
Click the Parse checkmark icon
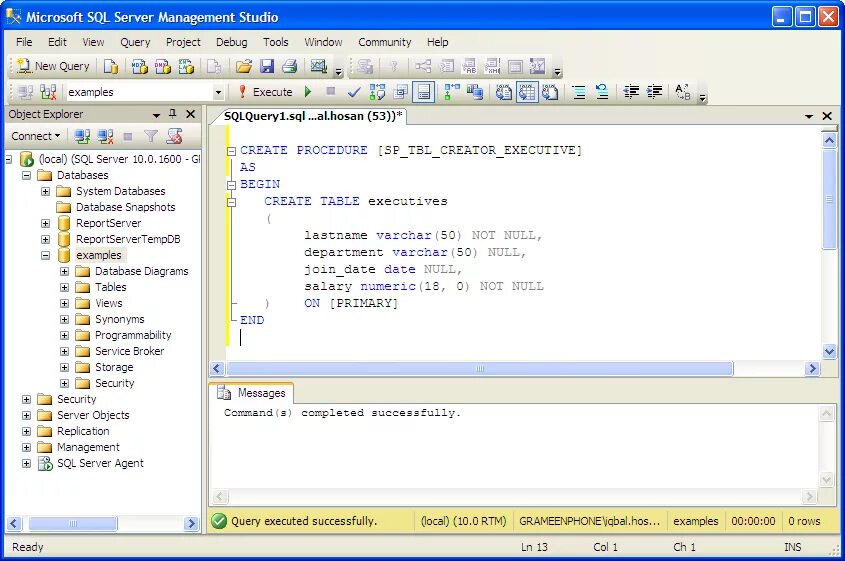(354, 92)
